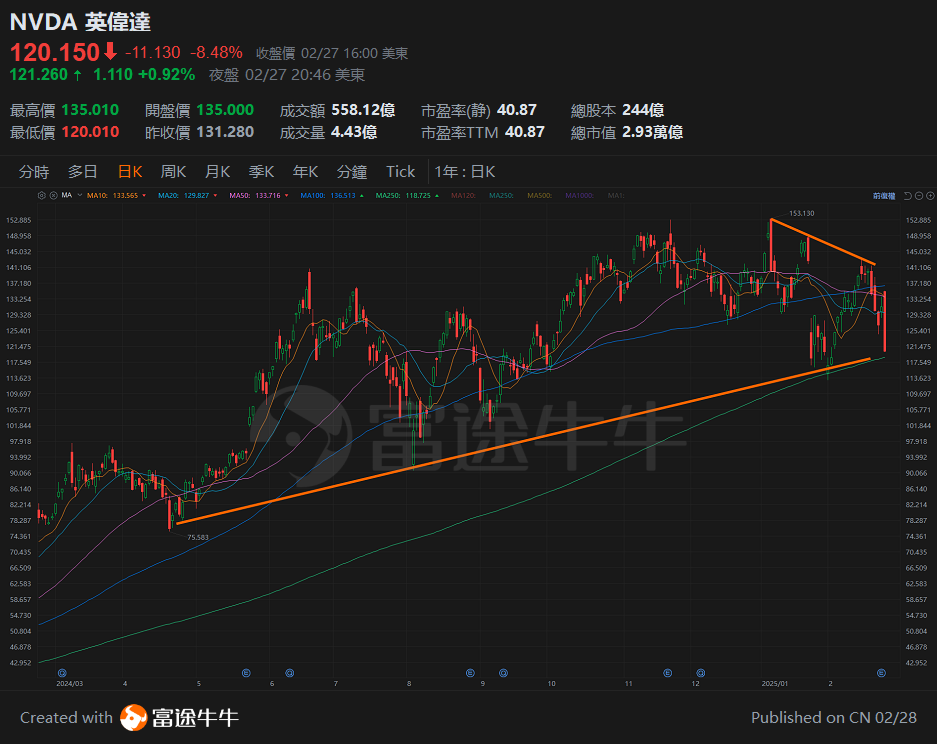Image resolution: width=937 pixels, height=744 pixels.
Task: Click the NVDA 英偉達 stock title
Action: 80,22
